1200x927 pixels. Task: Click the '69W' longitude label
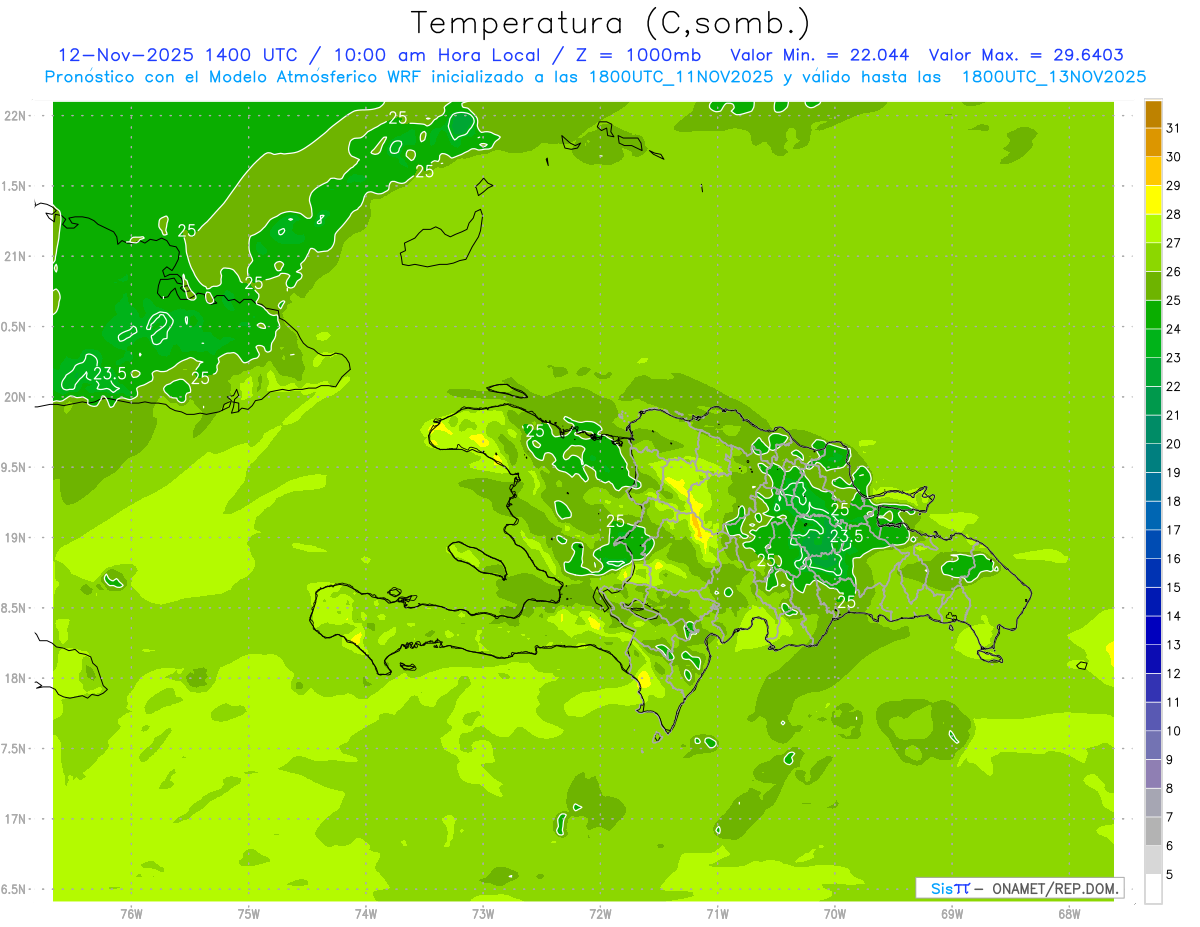pos(952,914)
